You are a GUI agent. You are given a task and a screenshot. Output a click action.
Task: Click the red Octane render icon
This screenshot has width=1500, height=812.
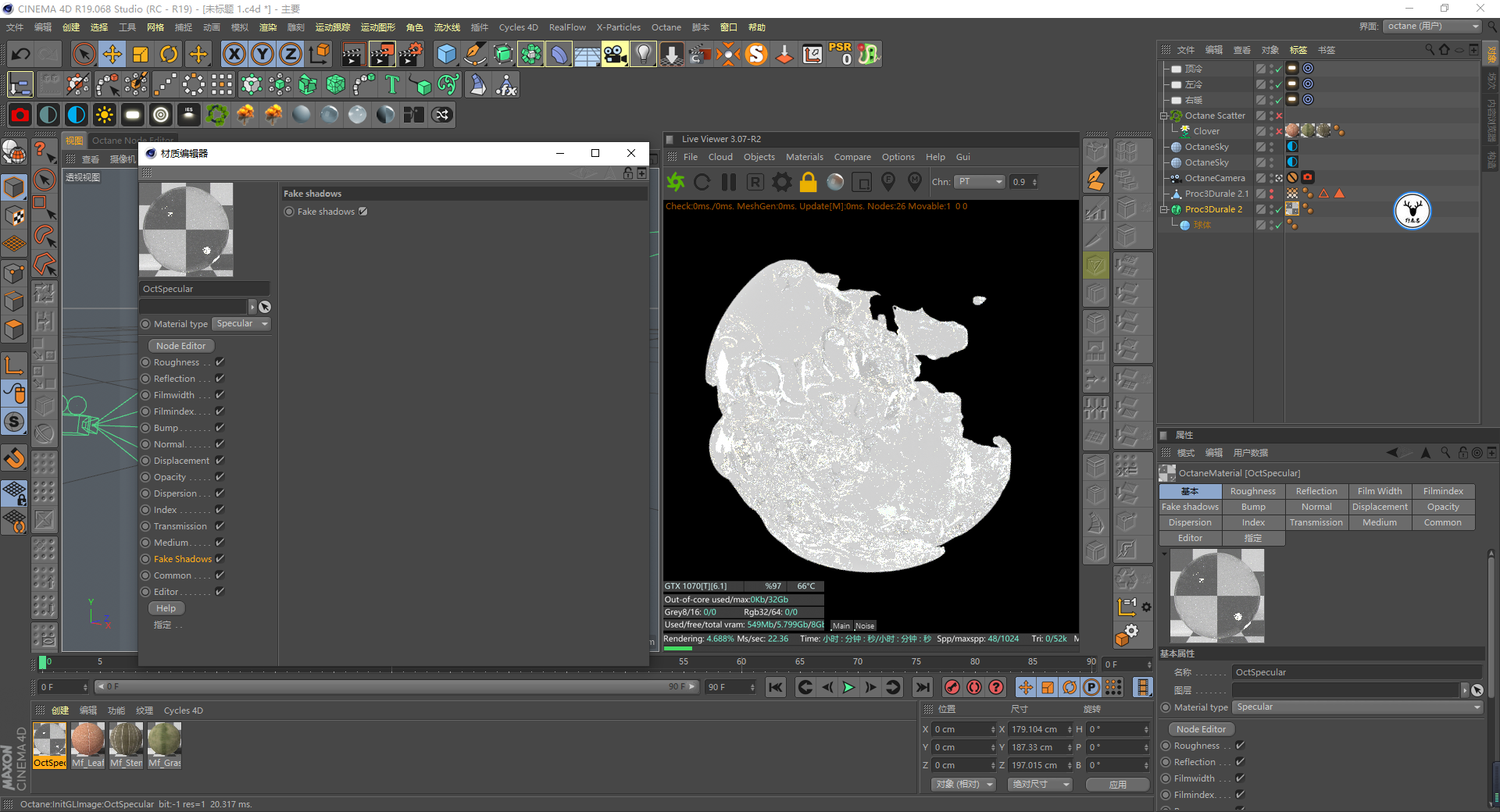[x=20, y=115]
